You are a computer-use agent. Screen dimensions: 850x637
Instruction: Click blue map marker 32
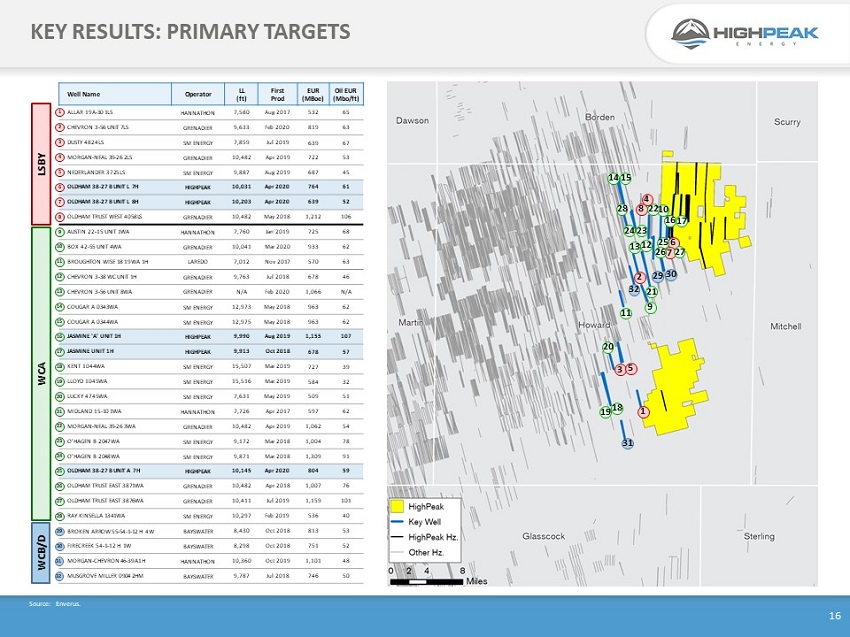[x=634, y=289]
